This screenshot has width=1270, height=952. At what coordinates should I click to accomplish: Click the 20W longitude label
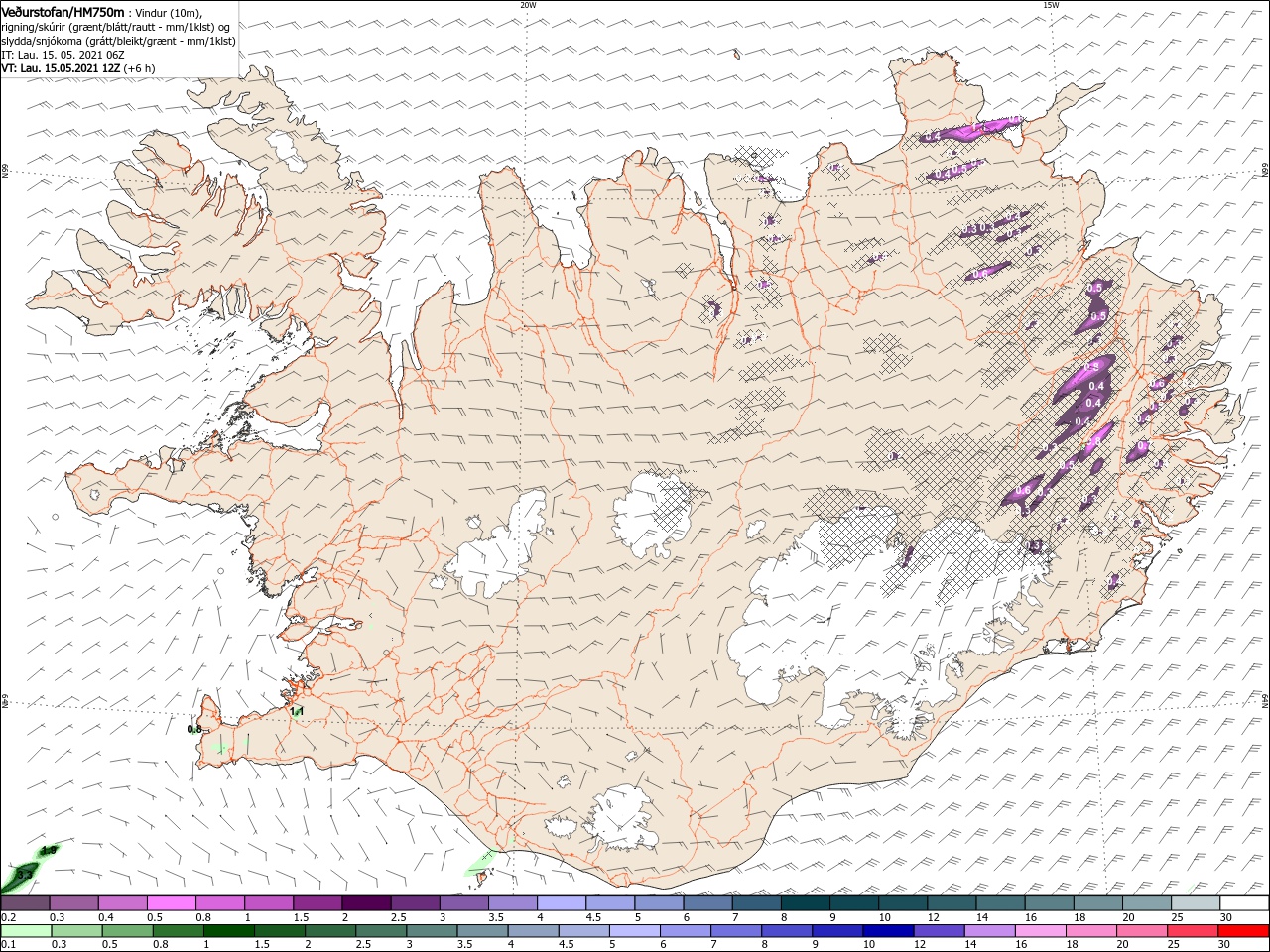[528, 5]
